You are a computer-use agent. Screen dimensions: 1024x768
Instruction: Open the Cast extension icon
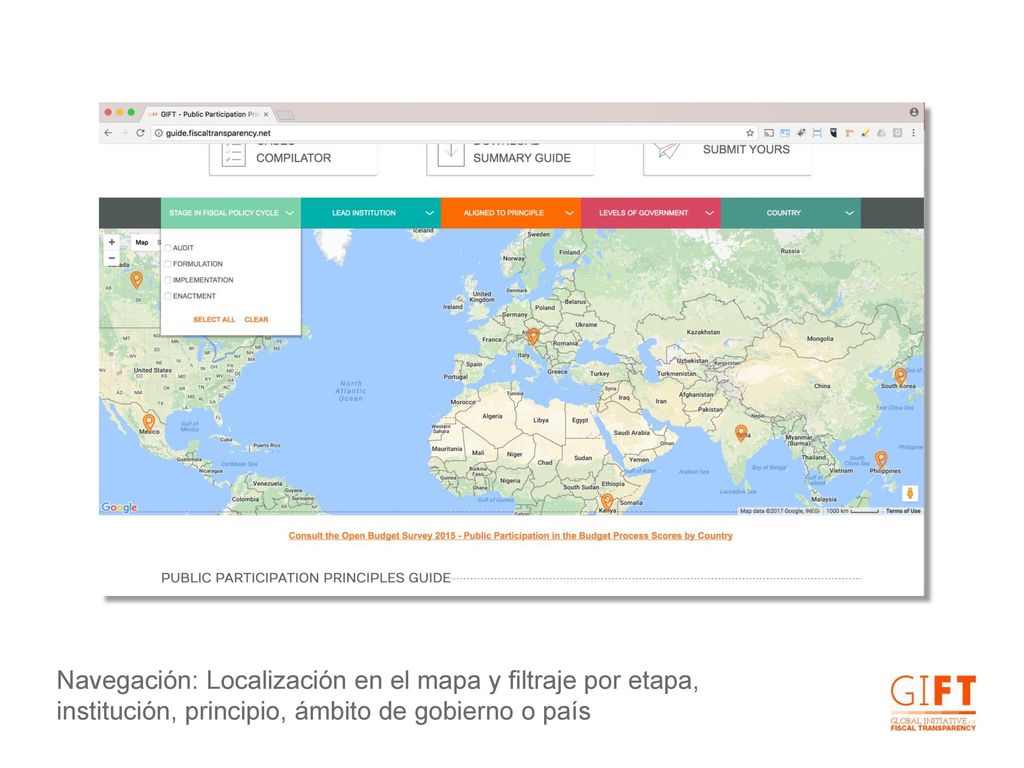769,133
